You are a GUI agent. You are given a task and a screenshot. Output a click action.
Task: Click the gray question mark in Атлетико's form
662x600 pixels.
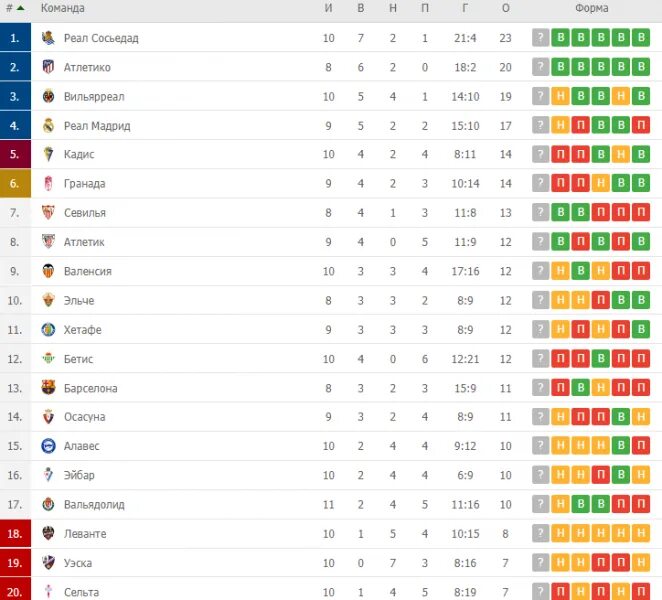point(540,67)
